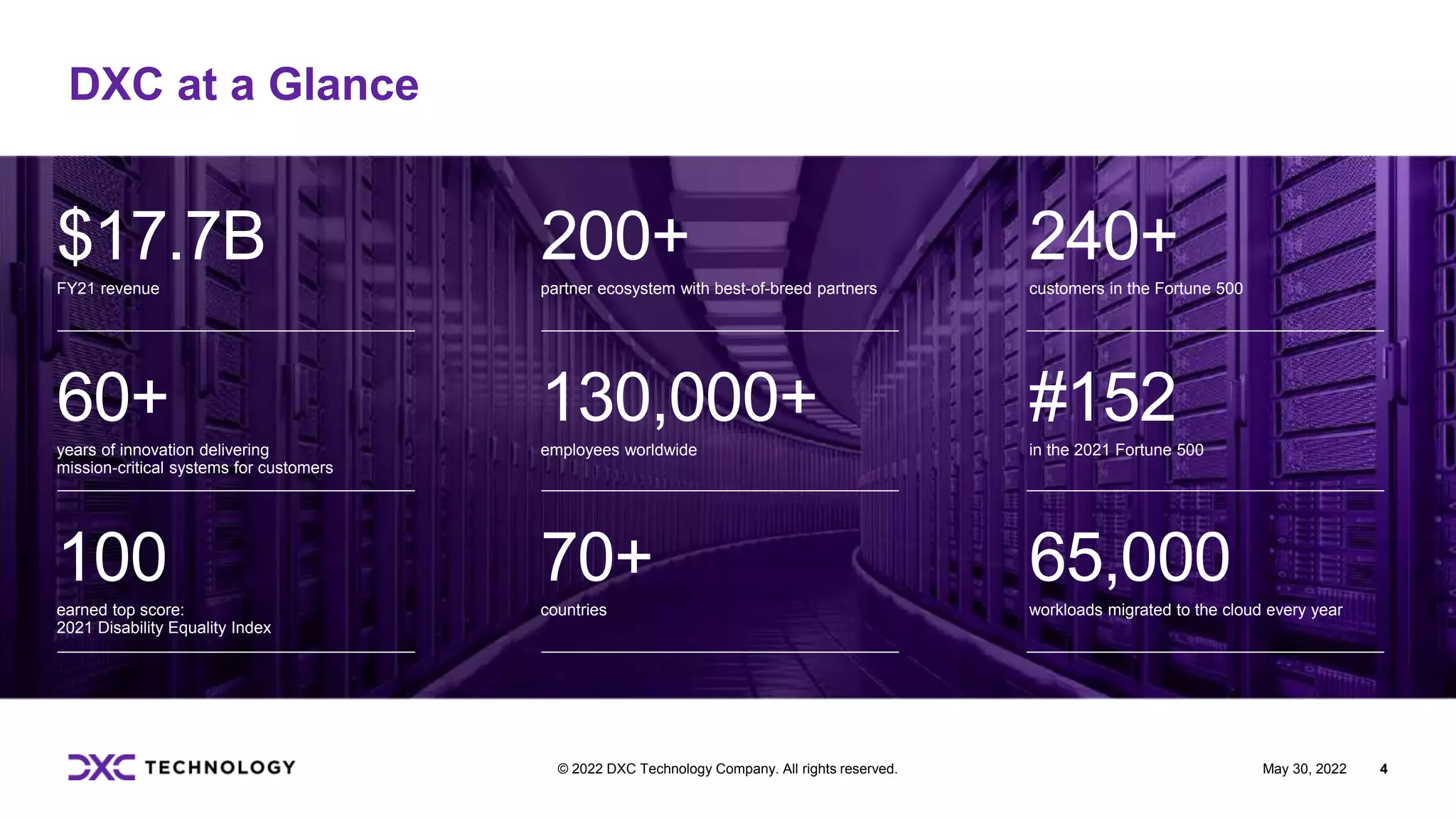Select 'customers in the Fortune 500' caption
The height and width of the screenshot is (819, 1456).
pos(1135,289)
